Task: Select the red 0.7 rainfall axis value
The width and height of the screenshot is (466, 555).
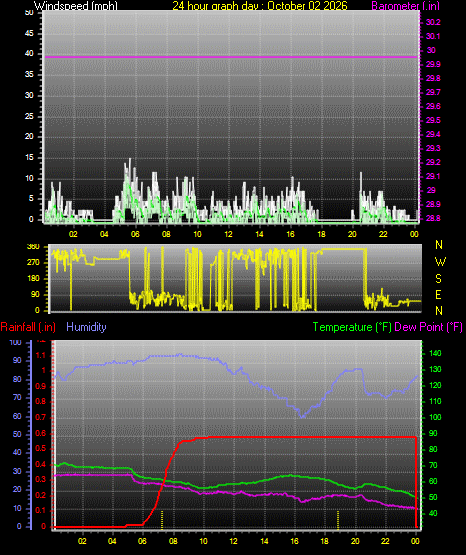Action: click(x=41, y=417)
